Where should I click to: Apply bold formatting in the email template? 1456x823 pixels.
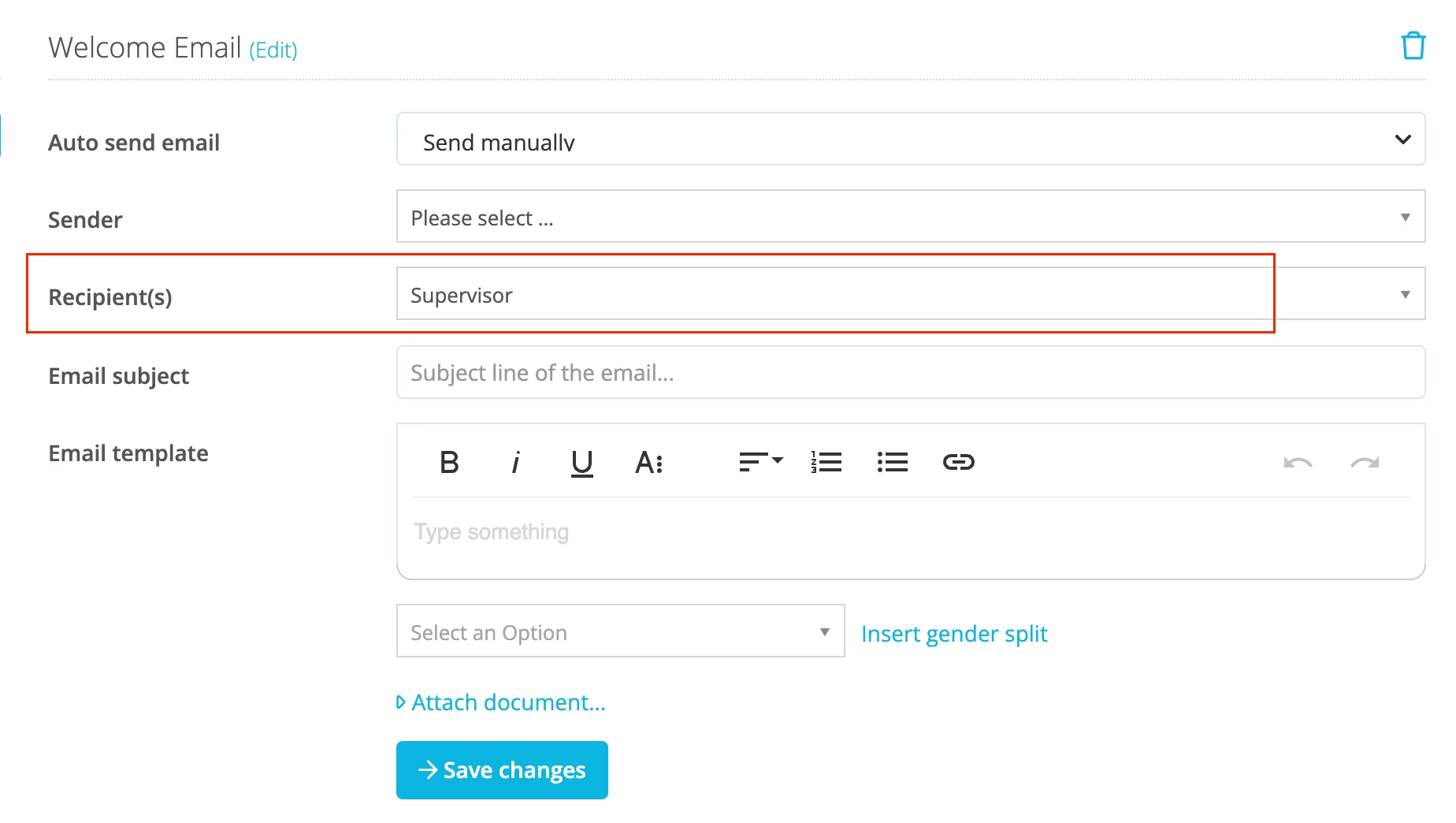point(449,462)
